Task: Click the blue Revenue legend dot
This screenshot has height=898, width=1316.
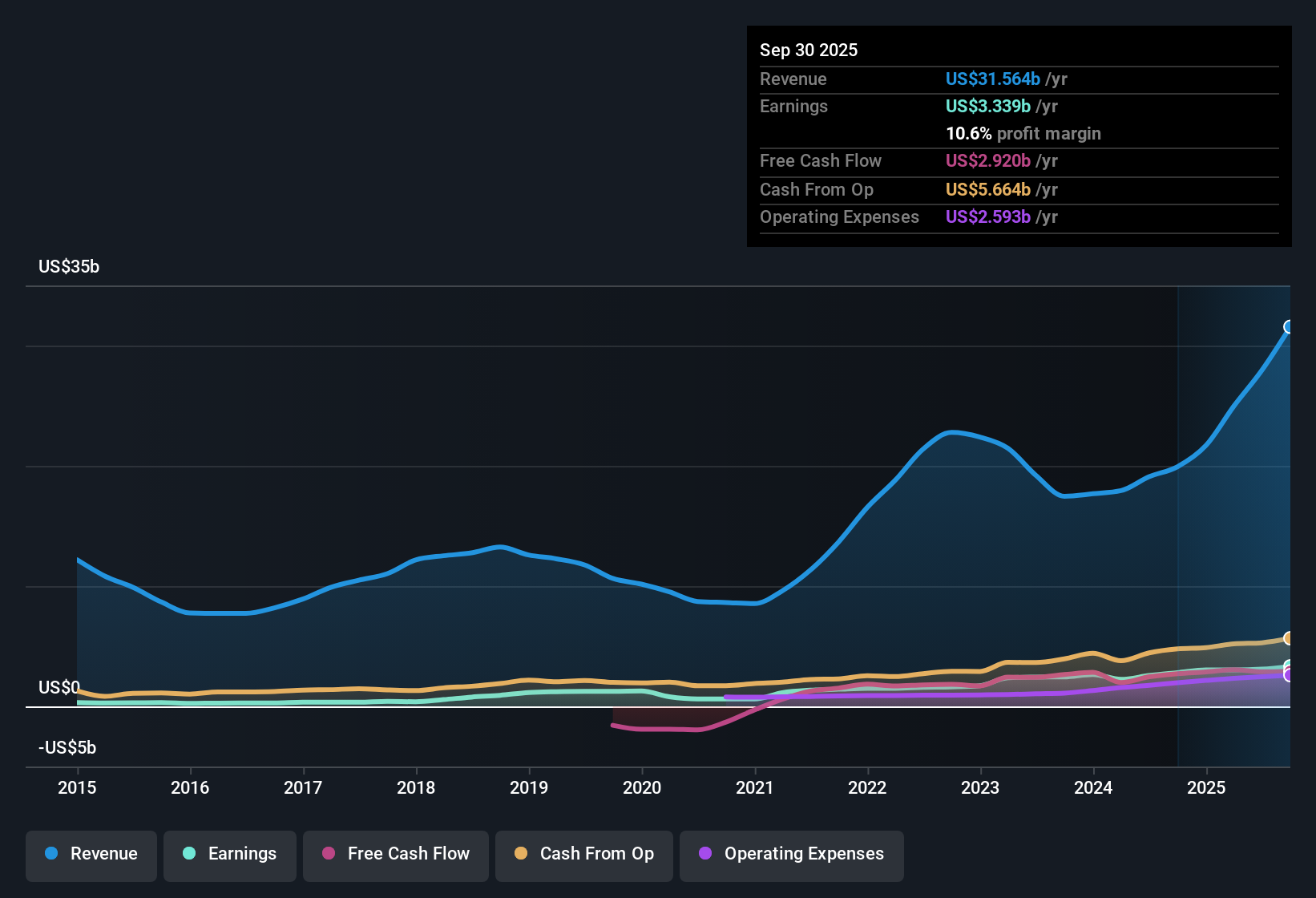Action: pos(50,854)
